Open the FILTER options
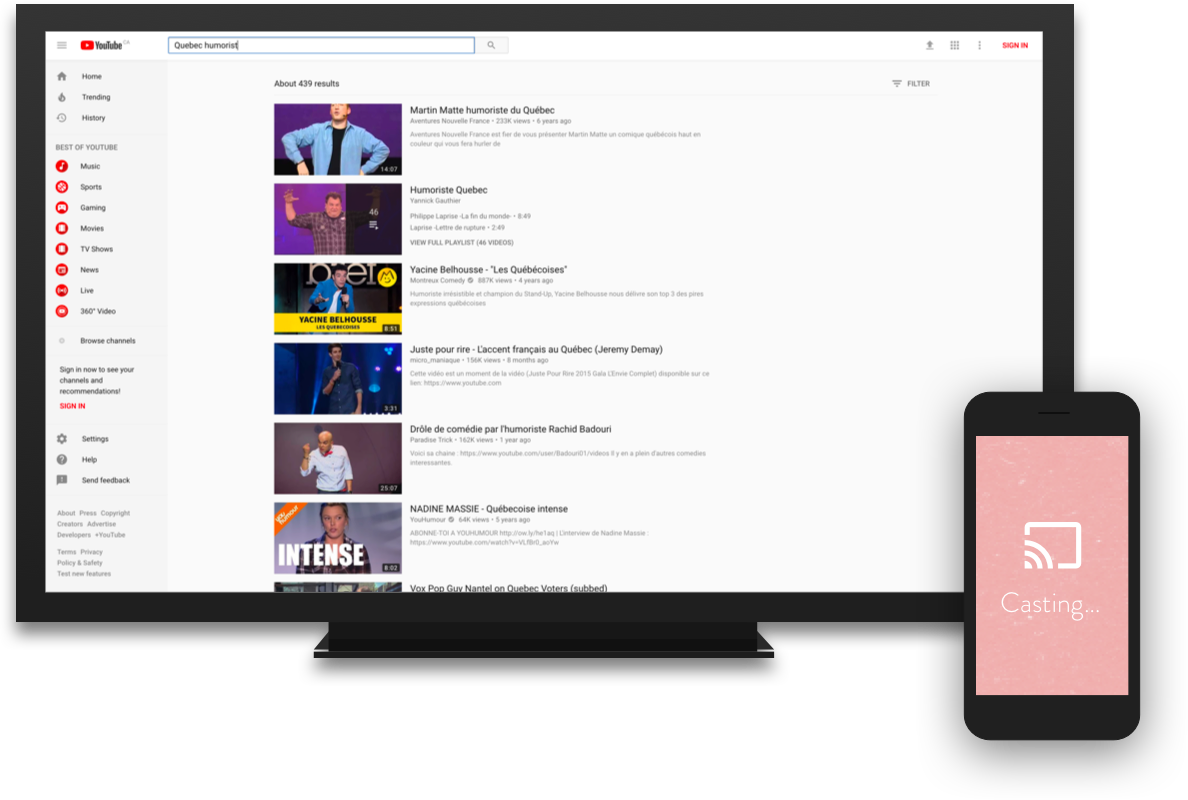Viewport: 1188px width, 800px height. click(911, 84)
